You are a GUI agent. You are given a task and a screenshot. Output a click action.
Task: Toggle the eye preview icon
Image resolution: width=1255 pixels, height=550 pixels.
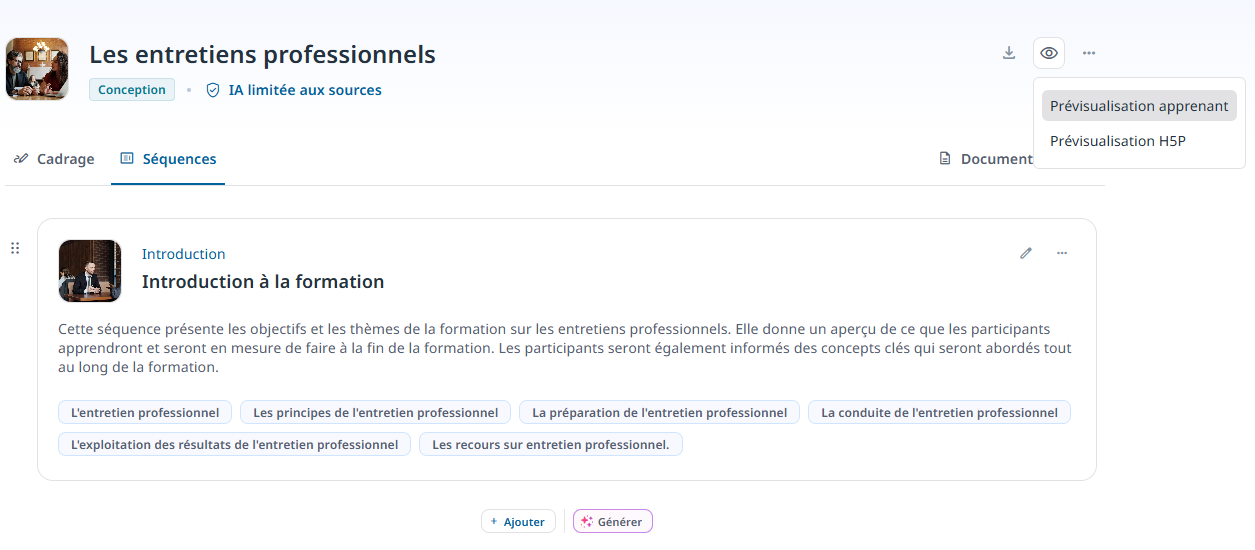[x=1049, y=53]
